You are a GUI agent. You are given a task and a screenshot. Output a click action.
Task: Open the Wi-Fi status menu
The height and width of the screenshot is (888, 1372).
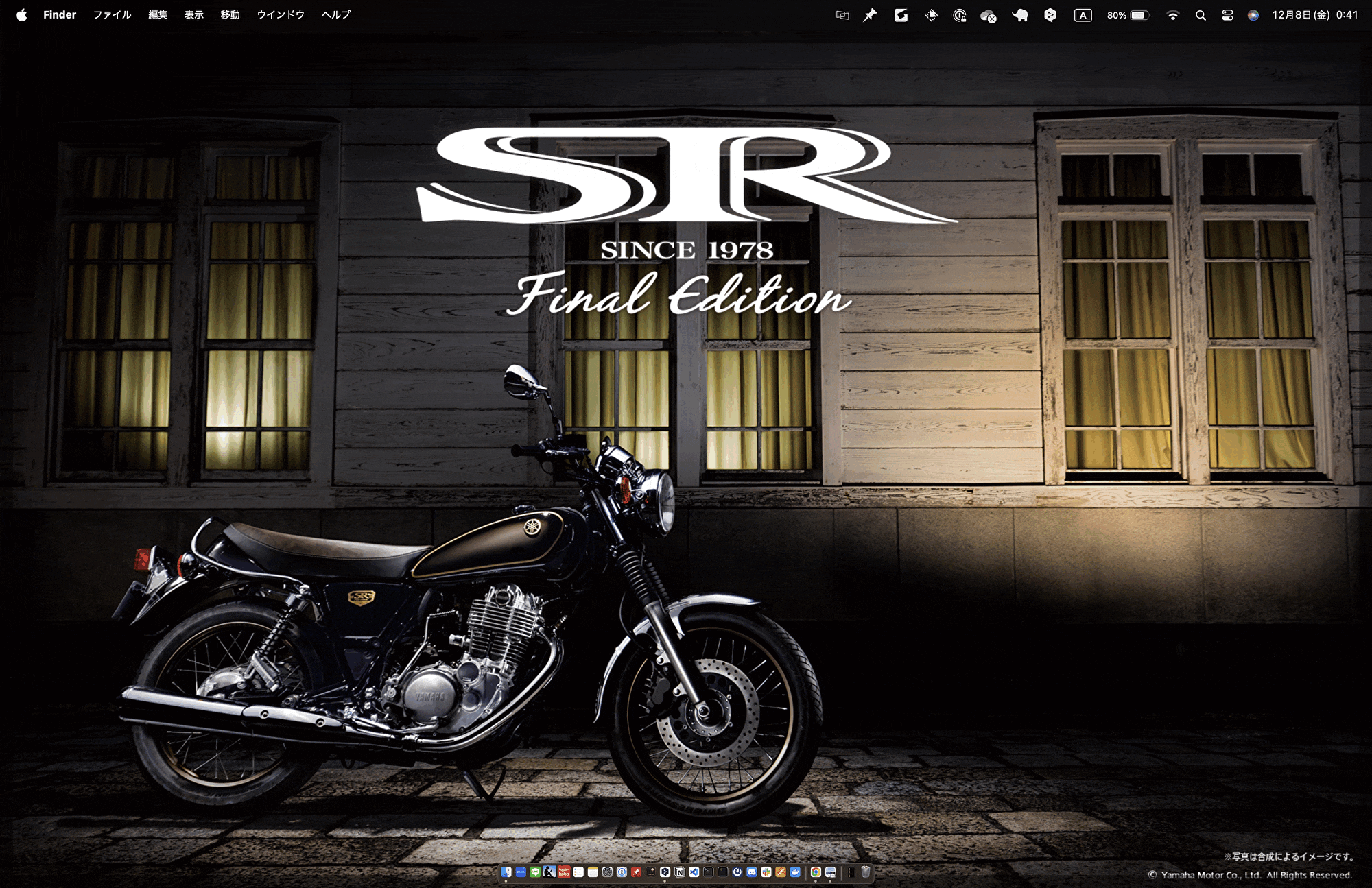point(1172,15)
